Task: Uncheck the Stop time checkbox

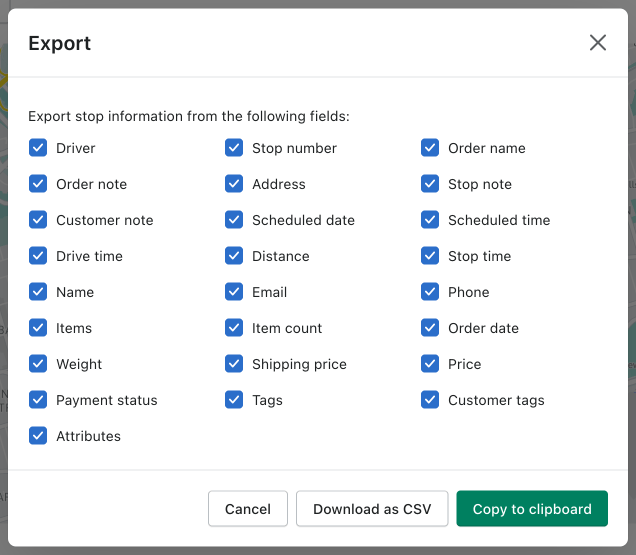Action: click(430, 256)
